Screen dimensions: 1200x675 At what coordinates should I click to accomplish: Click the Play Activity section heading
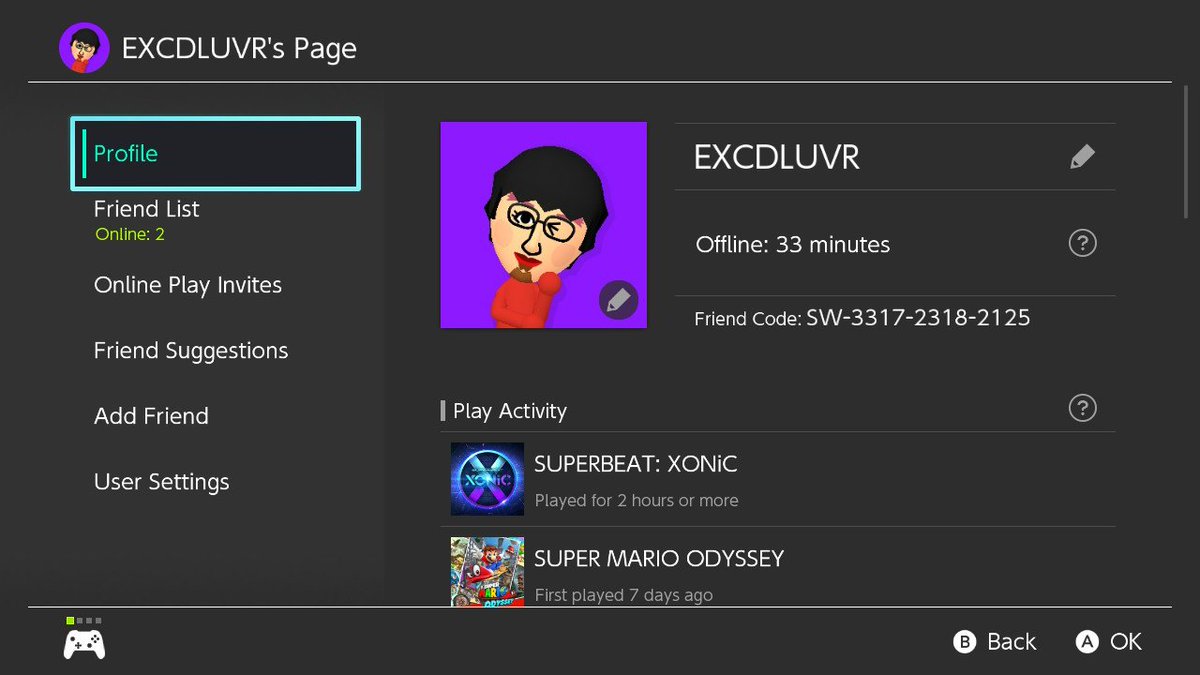click(510, 411)
